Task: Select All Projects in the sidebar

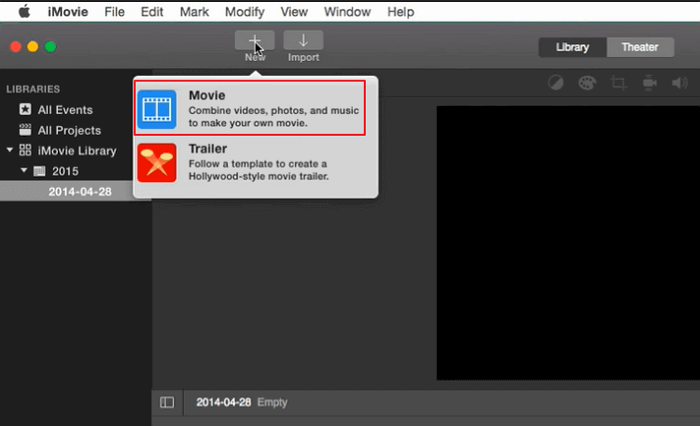Action: [x=69, y=130]
